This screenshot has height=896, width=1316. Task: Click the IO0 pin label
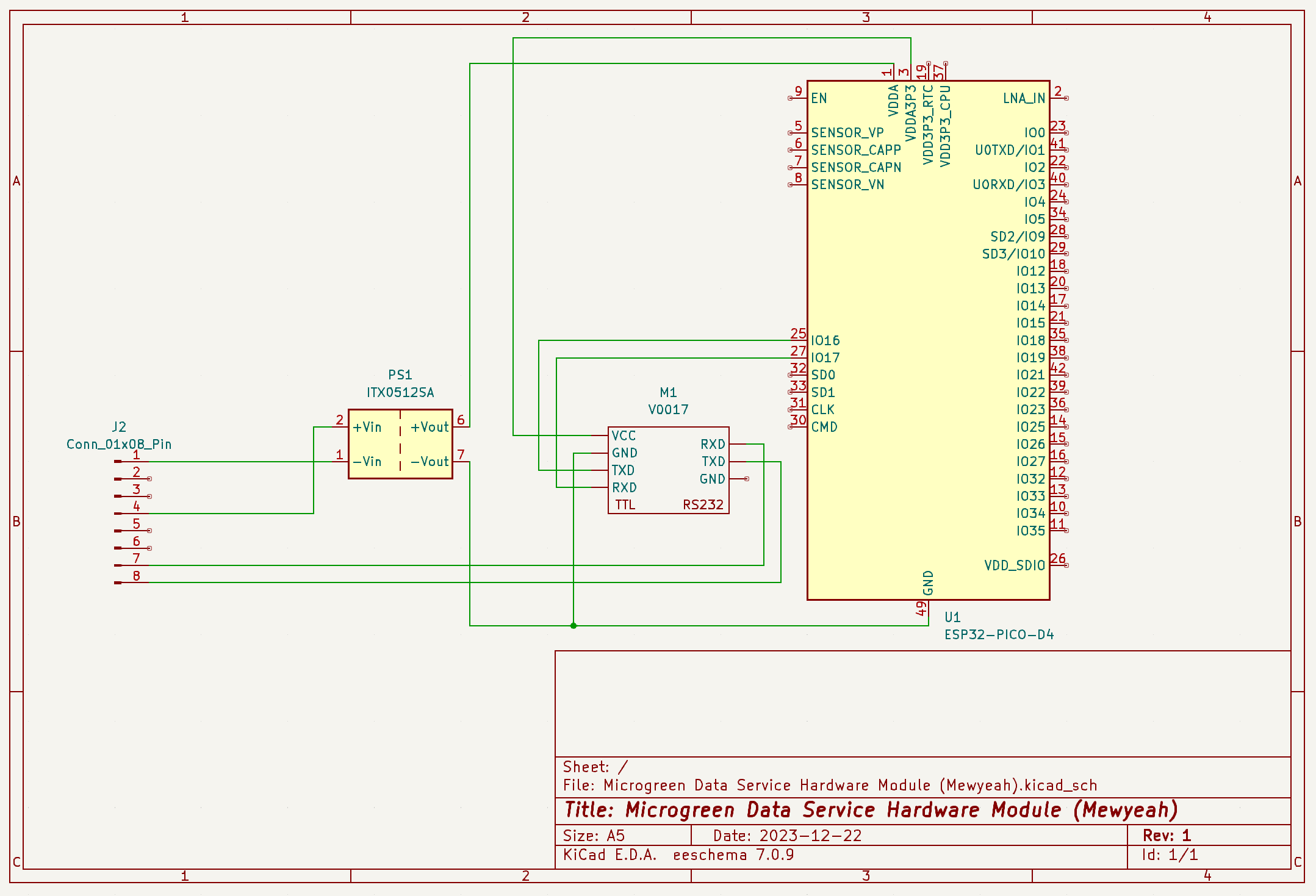[1035, 132]
